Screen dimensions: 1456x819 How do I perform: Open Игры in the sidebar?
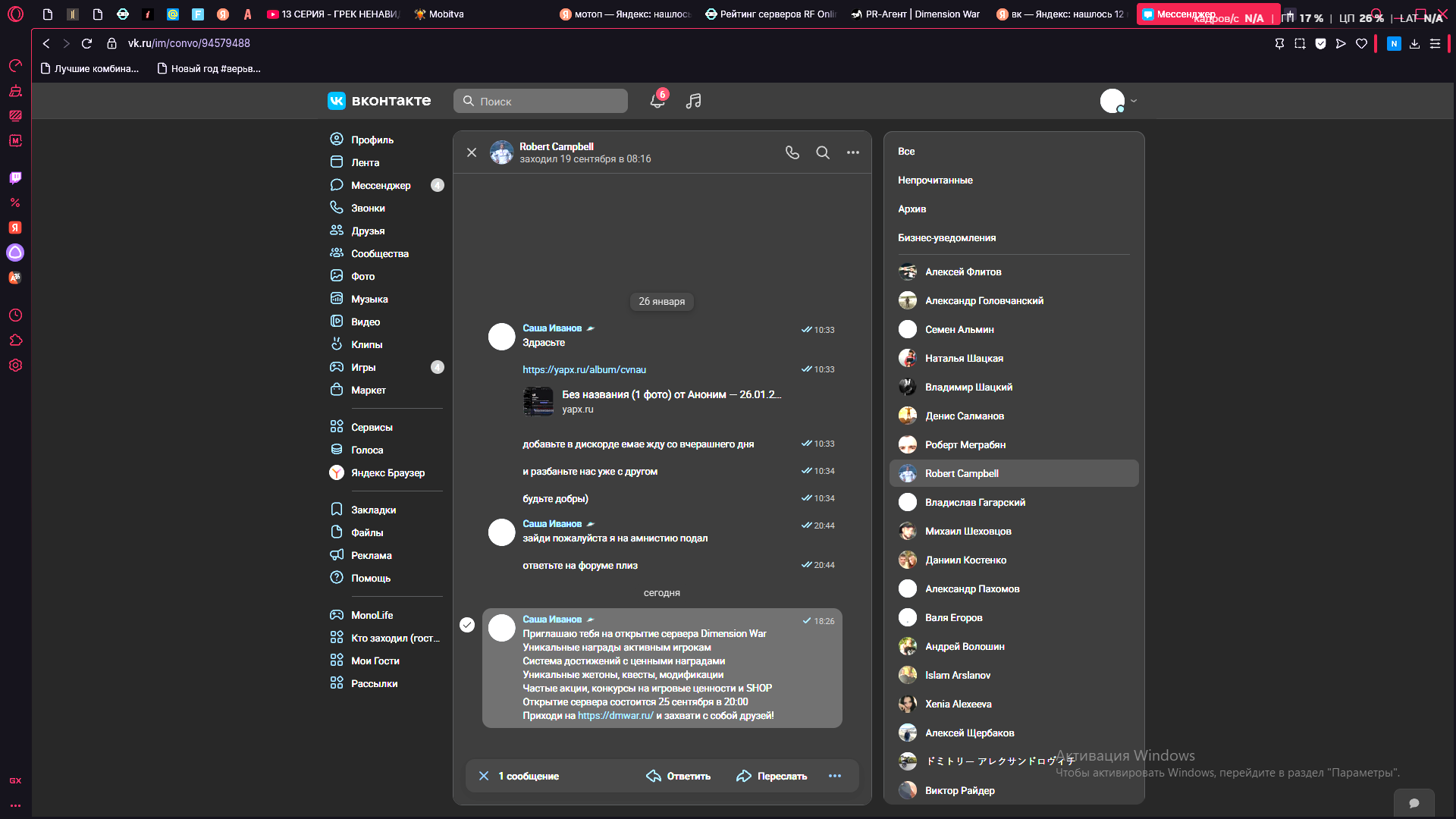[386, 367]
